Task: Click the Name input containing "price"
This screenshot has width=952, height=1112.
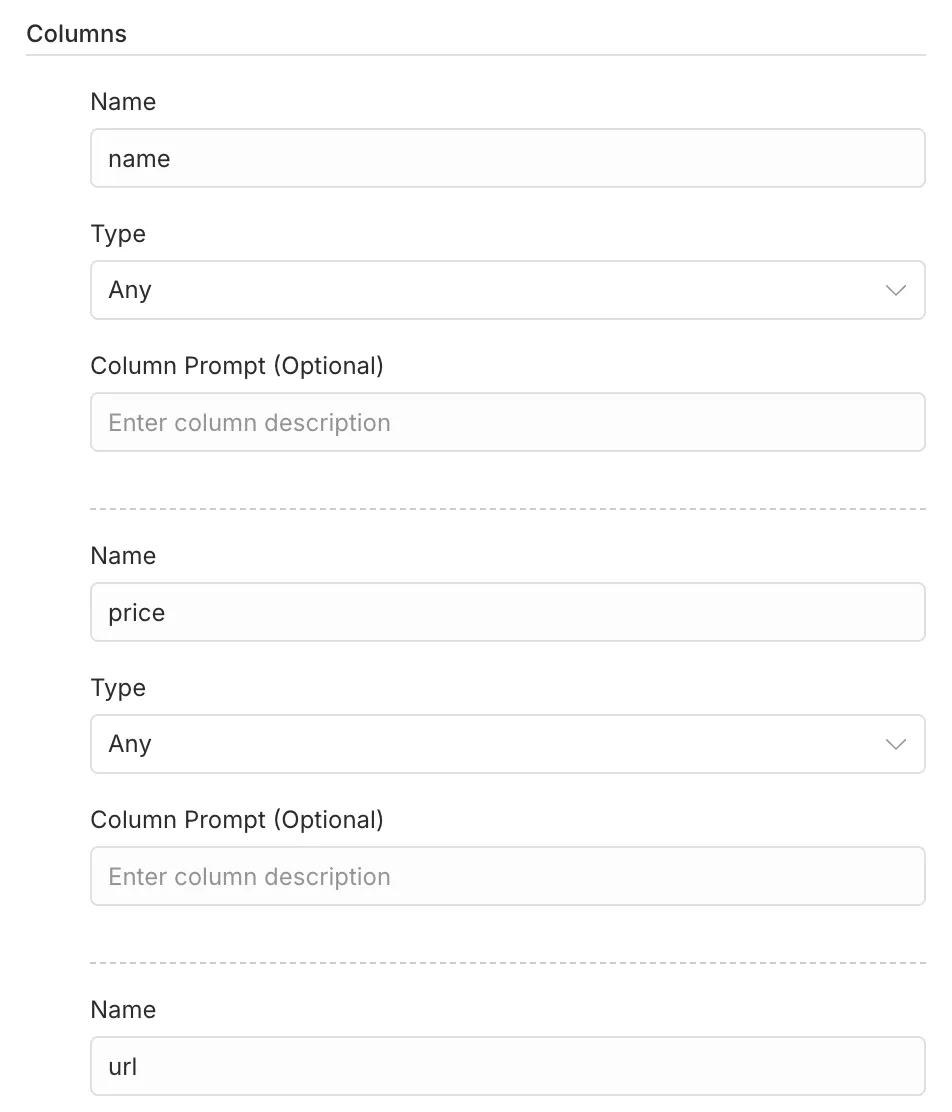Action: point(507,612)
